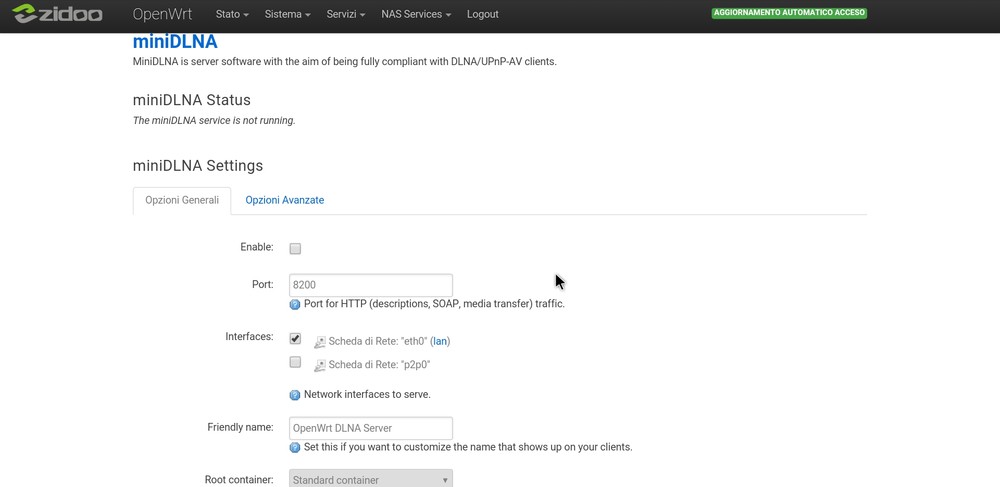Image resolution: width=1000 pixels, height=487 pixels.
Task: Open the NAS Services menu
Action: click(x=416, y=15)
